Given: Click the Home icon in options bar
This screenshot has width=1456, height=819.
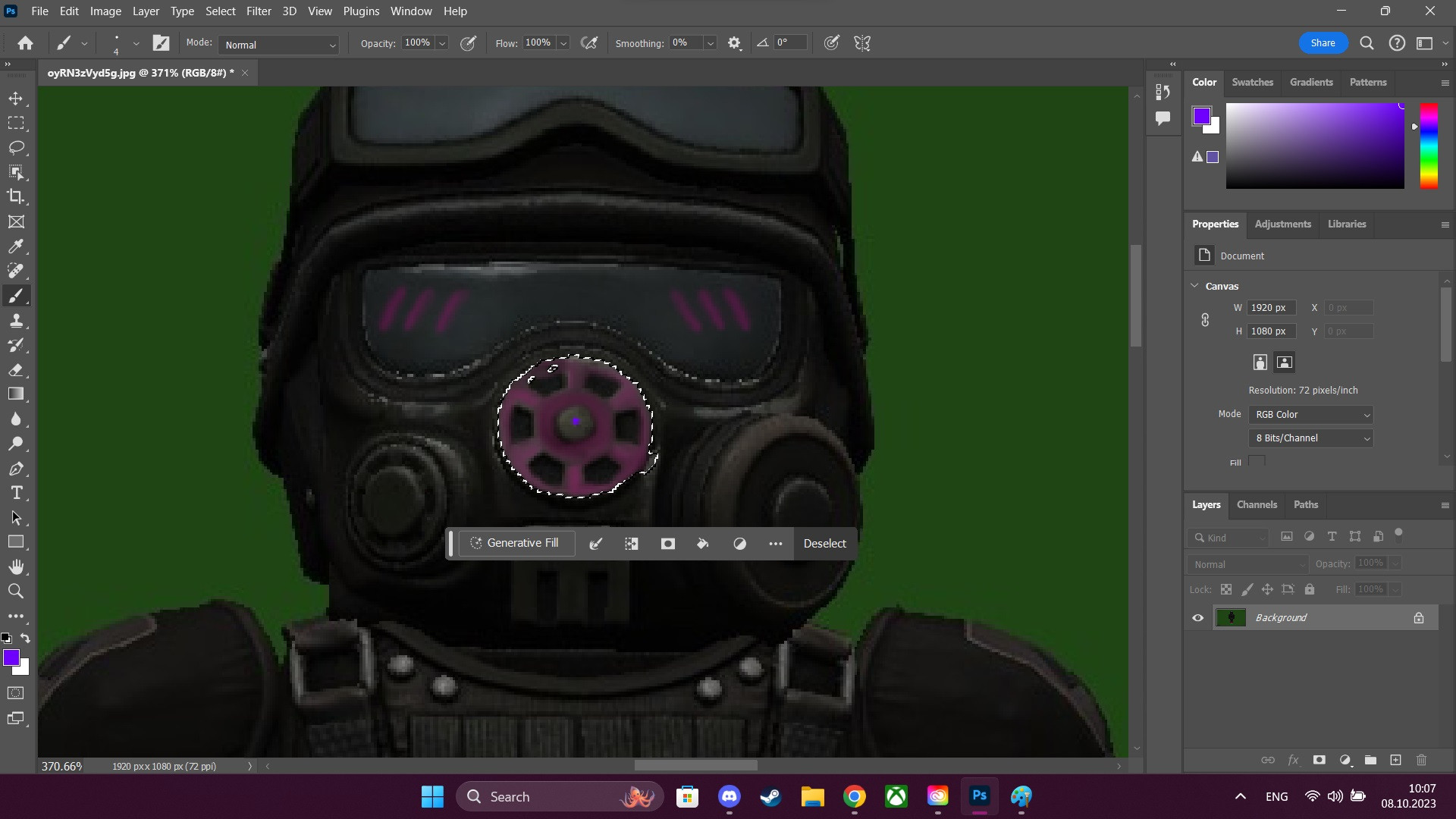Looking at the screenshot, I should [x=25, y=43].
